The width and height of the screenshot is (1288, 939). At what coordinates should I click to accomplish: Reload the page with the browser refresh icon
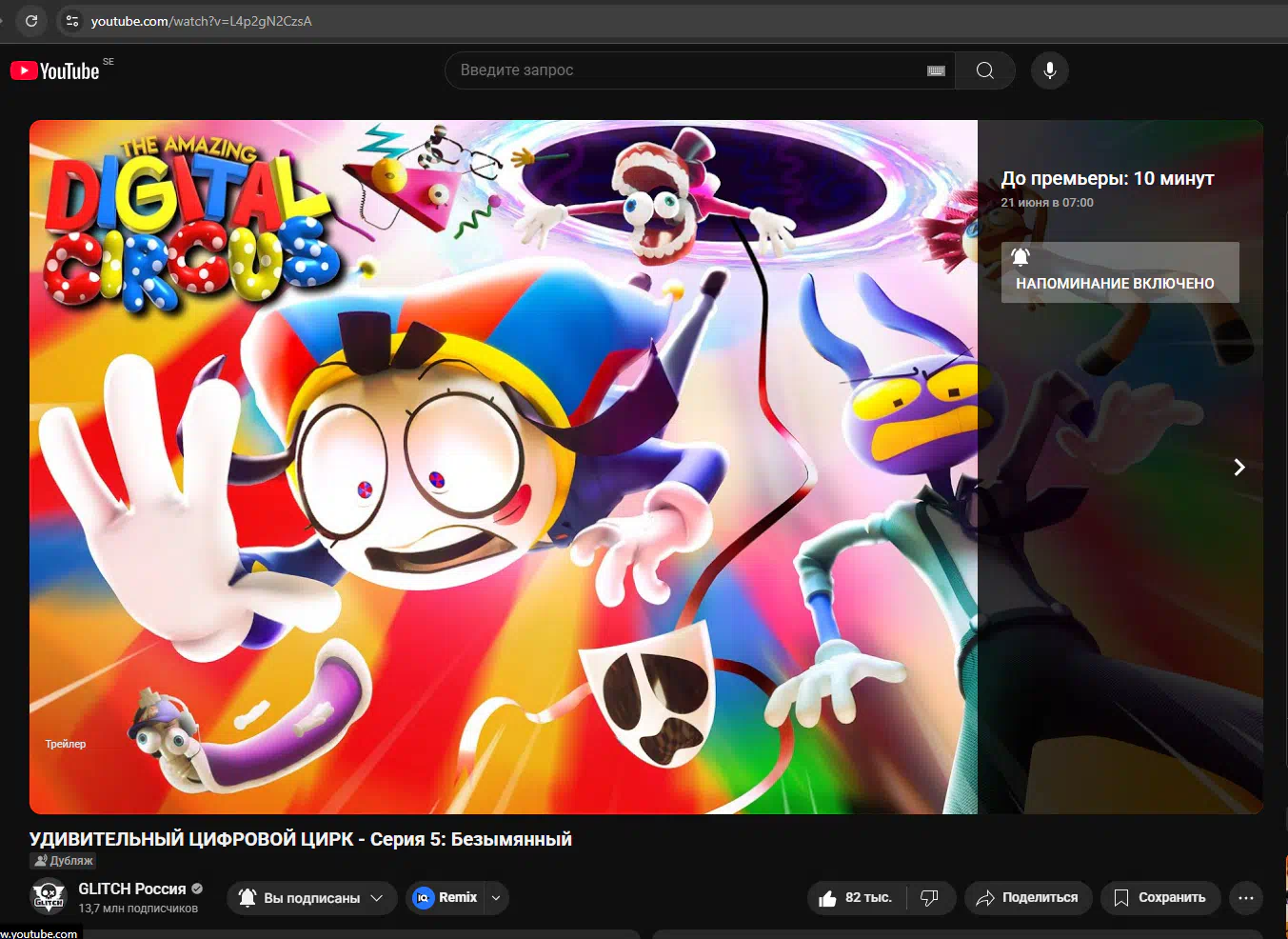click(x=31, y=20)
